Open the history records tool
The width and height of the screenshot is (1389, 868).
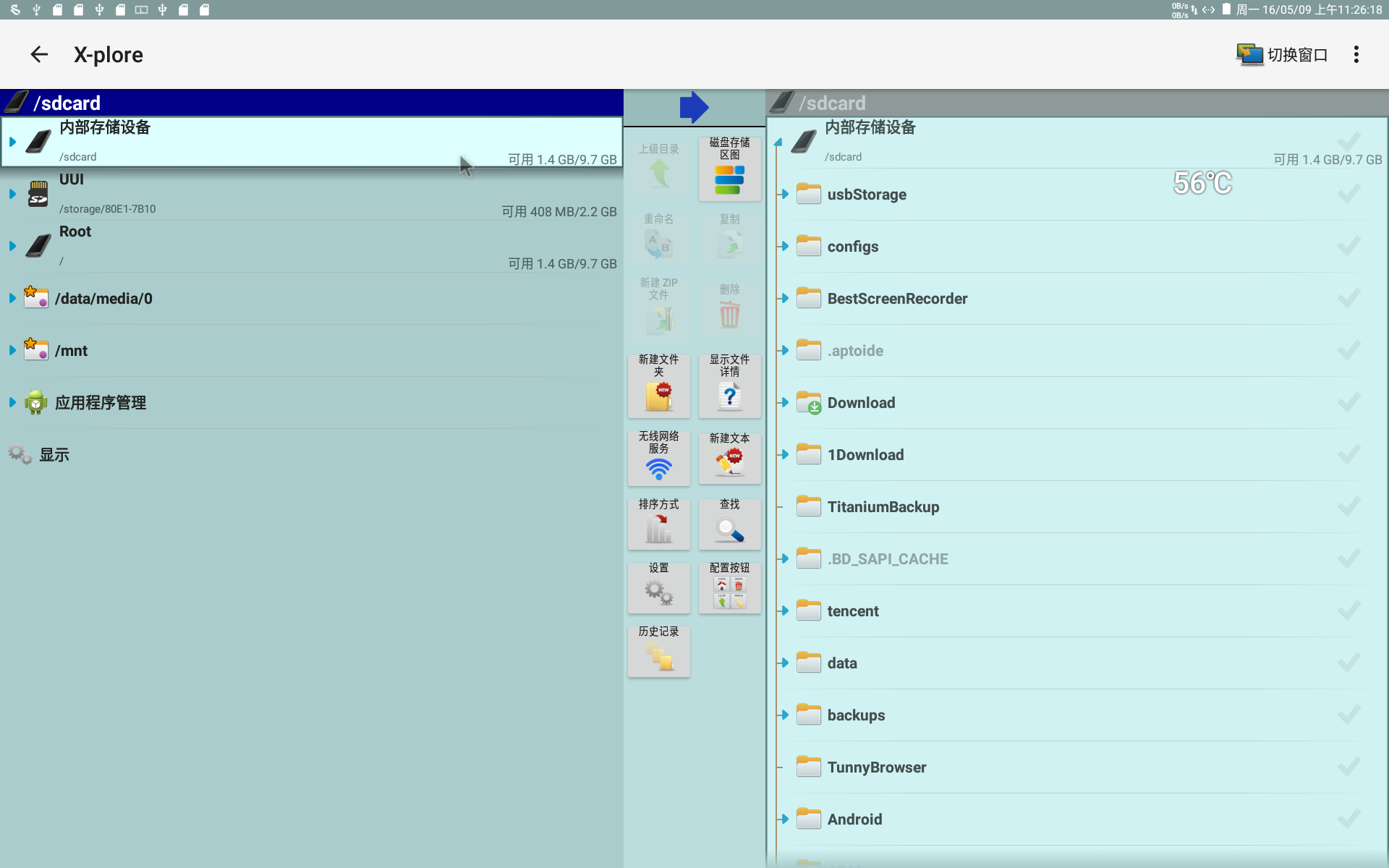658,650
